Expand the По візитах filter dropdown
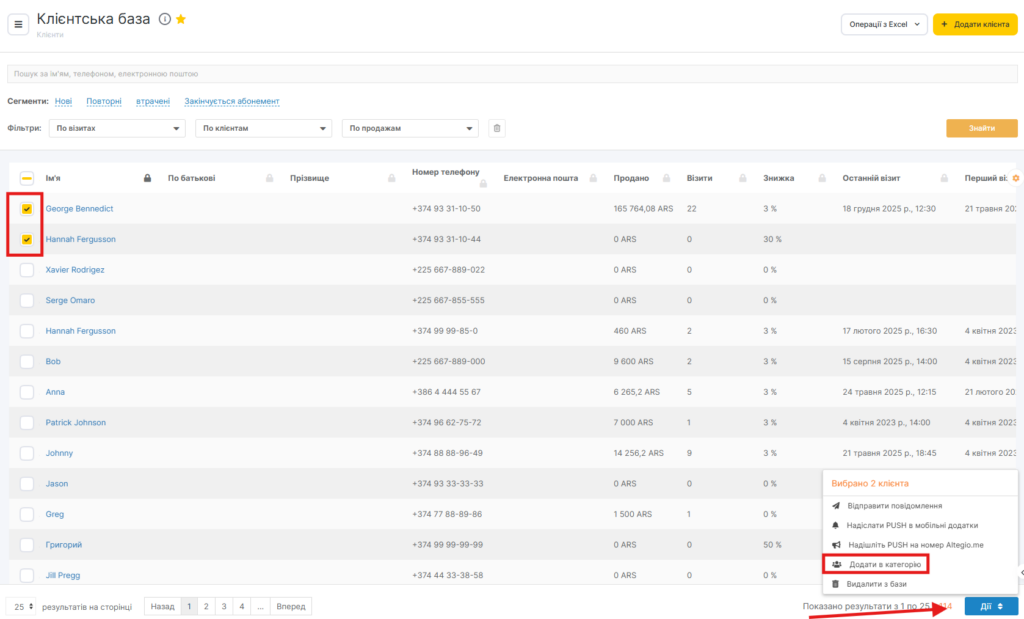This screenshot has height=619, width=1024. (118, 128)
